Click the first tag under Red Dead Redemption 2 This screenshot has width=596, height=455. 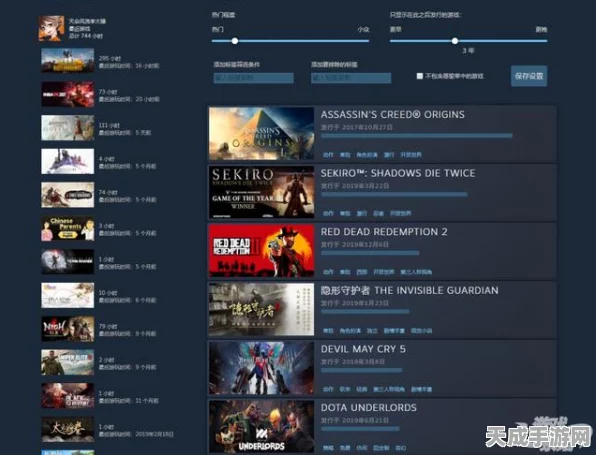tap(328, 272)
